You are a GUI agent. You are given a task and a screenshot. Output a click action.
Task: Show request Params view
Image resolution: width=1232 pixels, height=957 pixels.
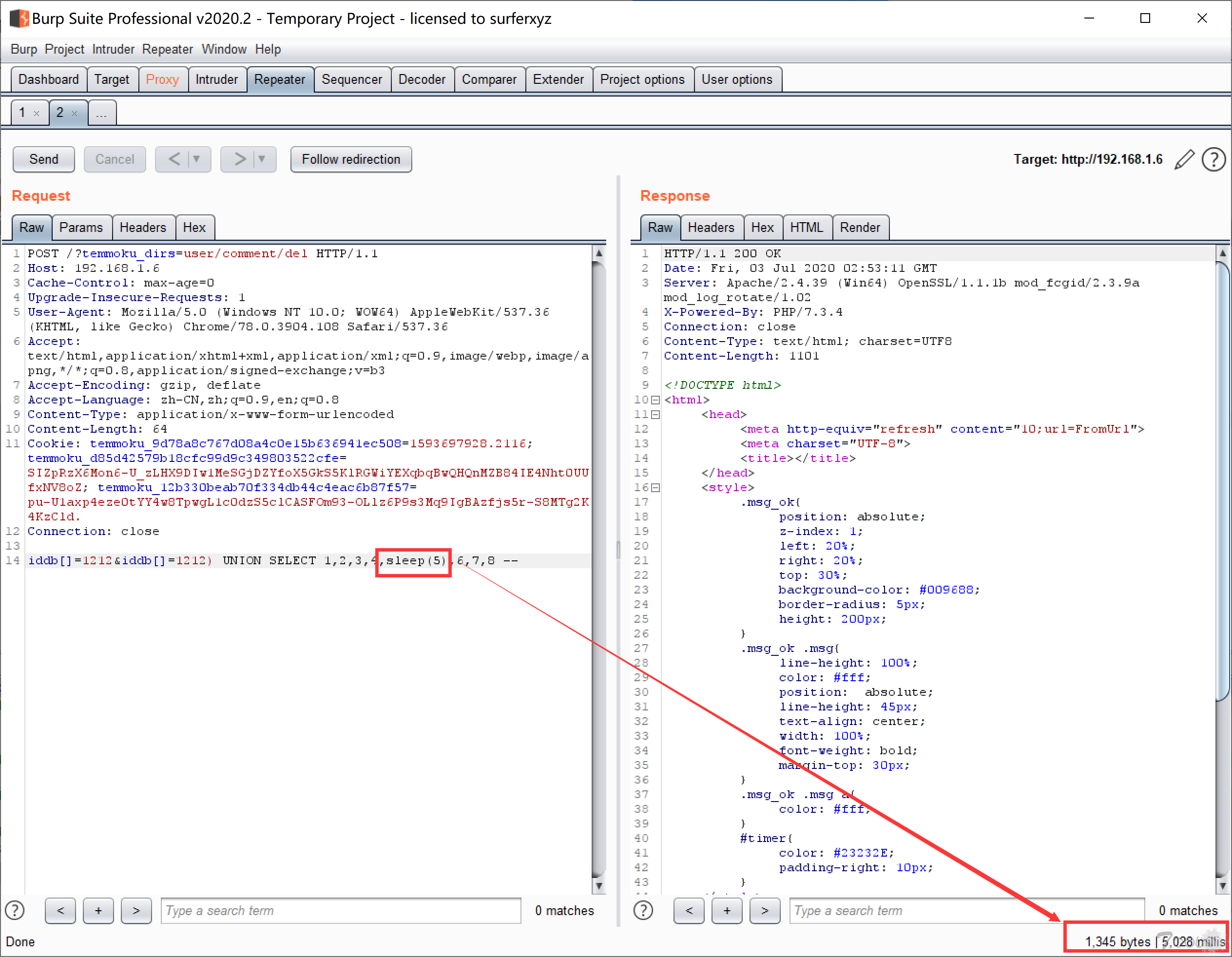[81, 228]
